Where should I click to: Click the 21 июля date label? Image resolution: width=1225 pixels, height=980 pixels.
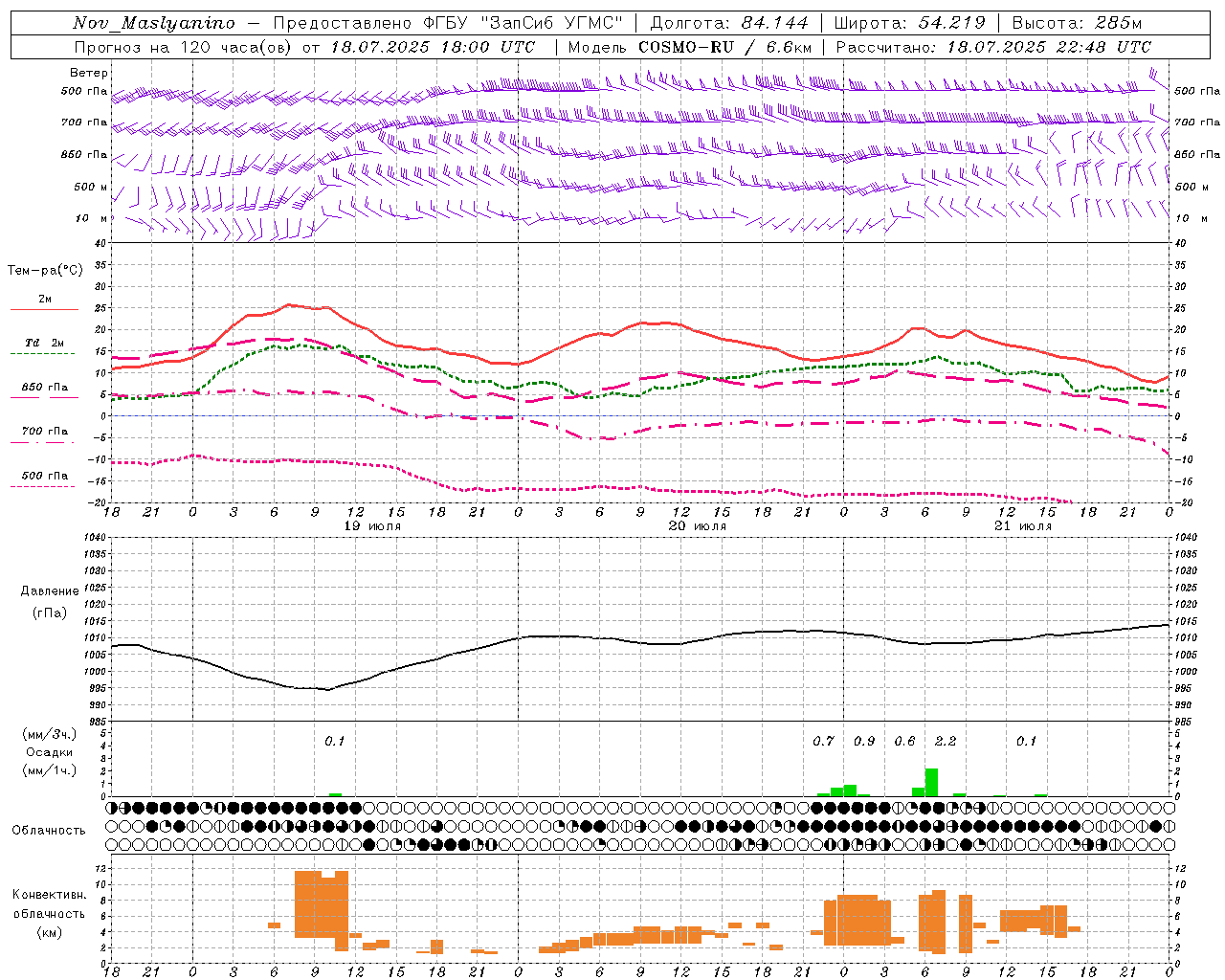[x=1023, y=526]
